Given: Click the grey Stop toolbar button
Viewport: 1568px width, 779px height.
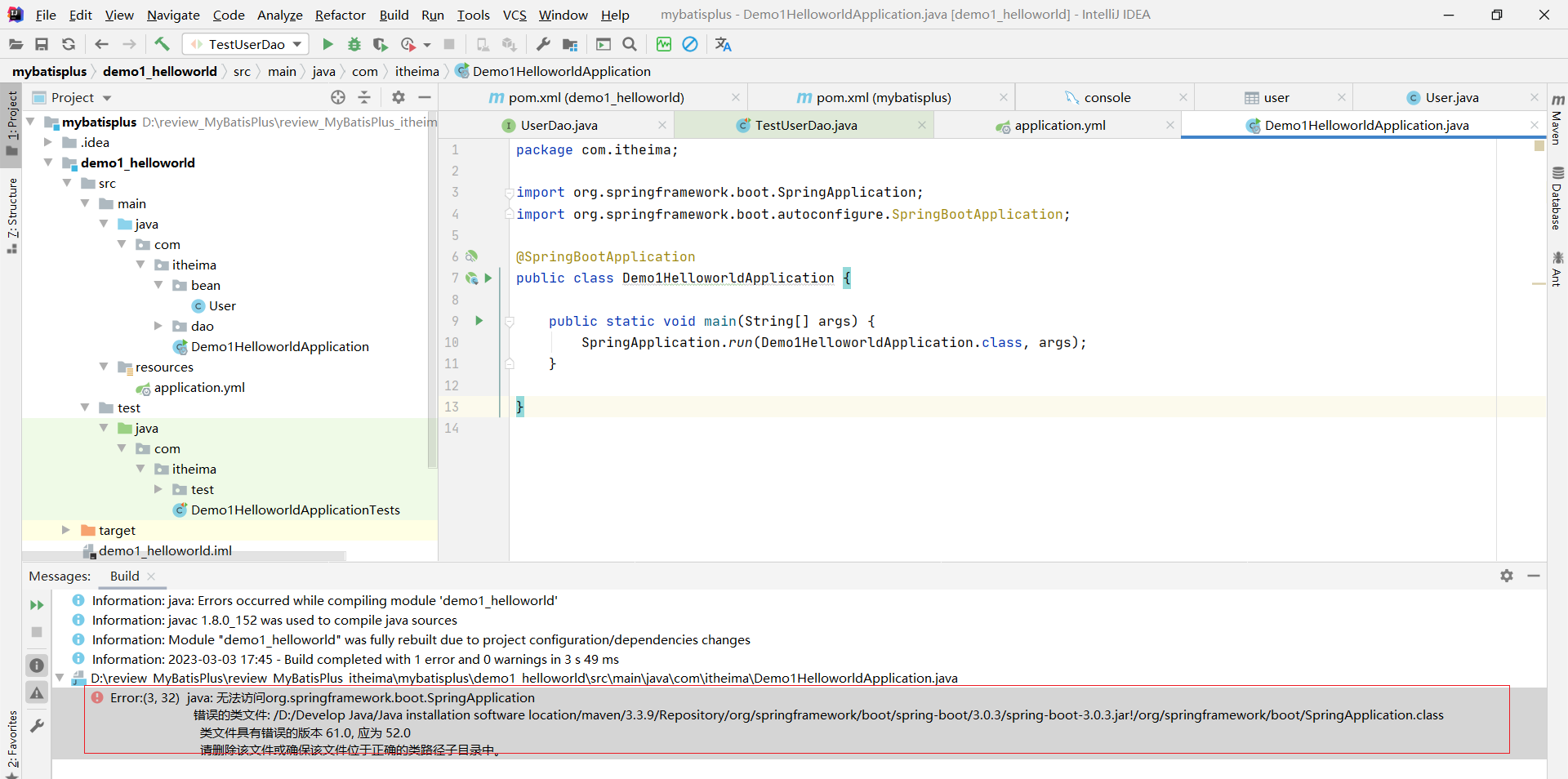Looking at the screenshot, I should 449,44.
